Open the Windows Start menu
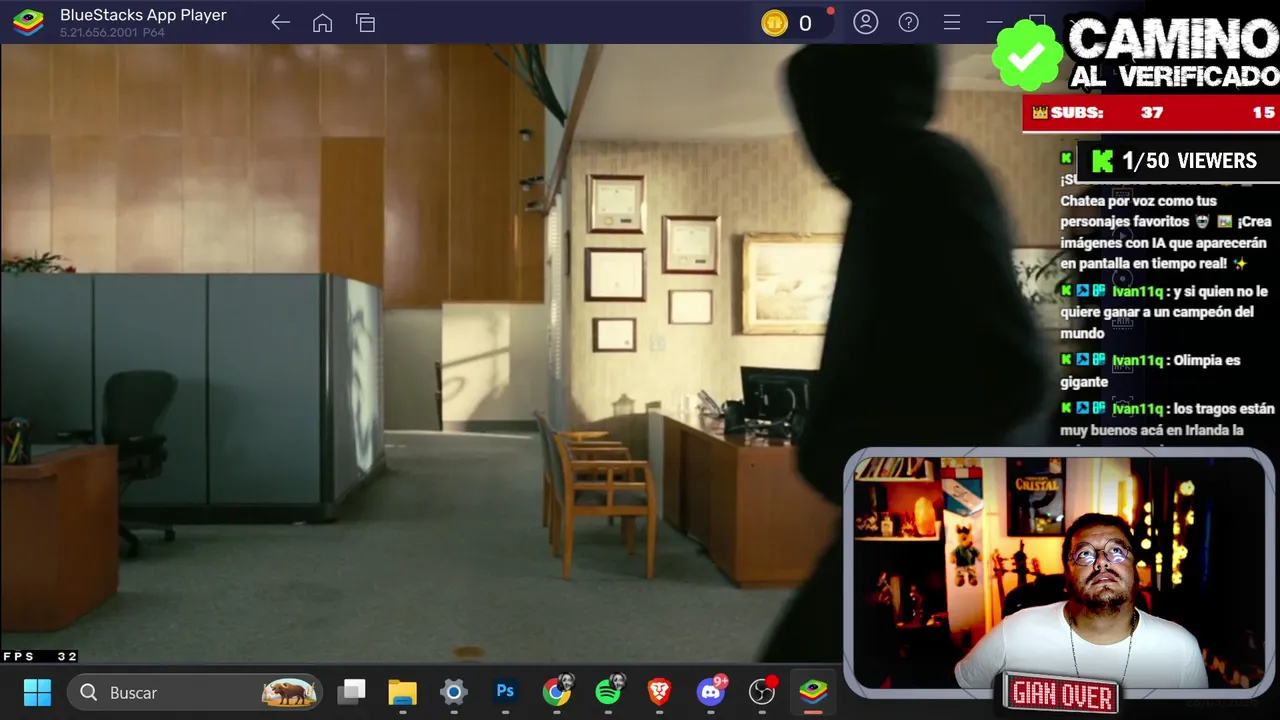The width and height of the screenshot is (1280, 720). (x=37, y=692)
